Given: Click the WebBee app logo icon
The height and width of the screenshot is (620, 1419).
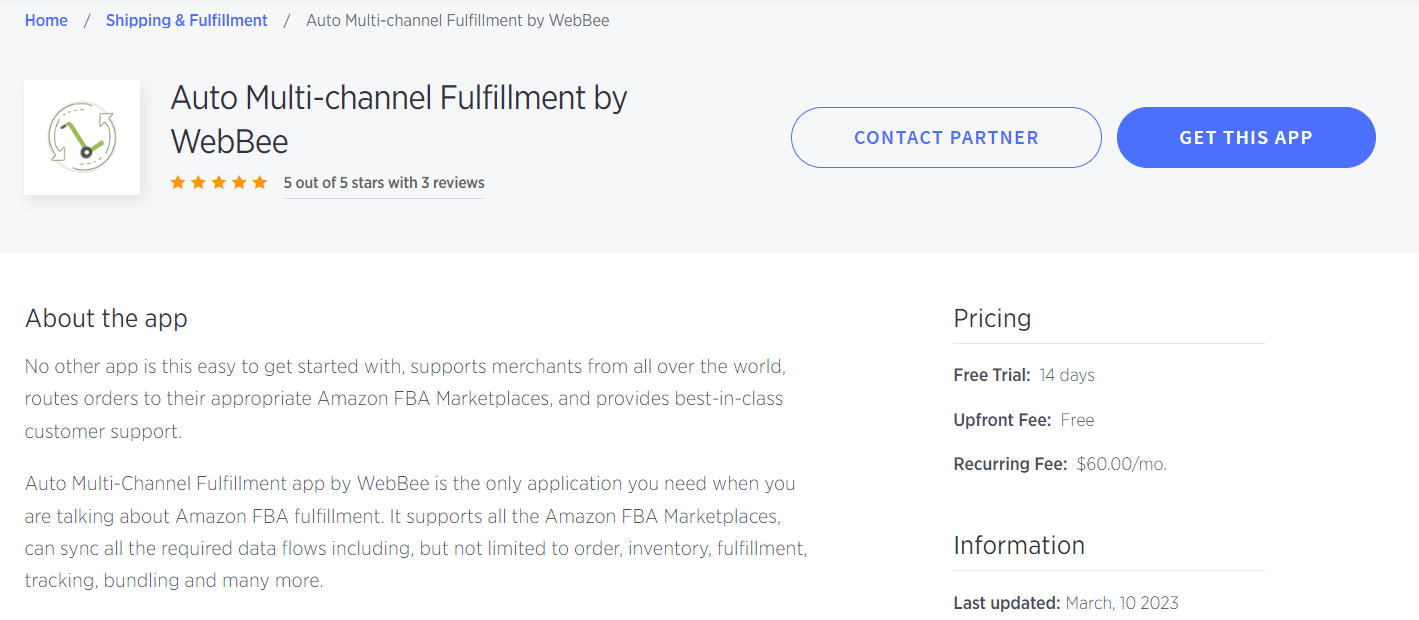Looking at the screenshot, I should coord(82,137).
